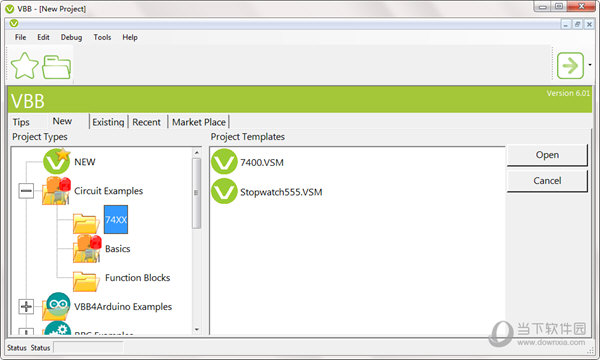Click the star New Project toolbar icon

(25, 66)
